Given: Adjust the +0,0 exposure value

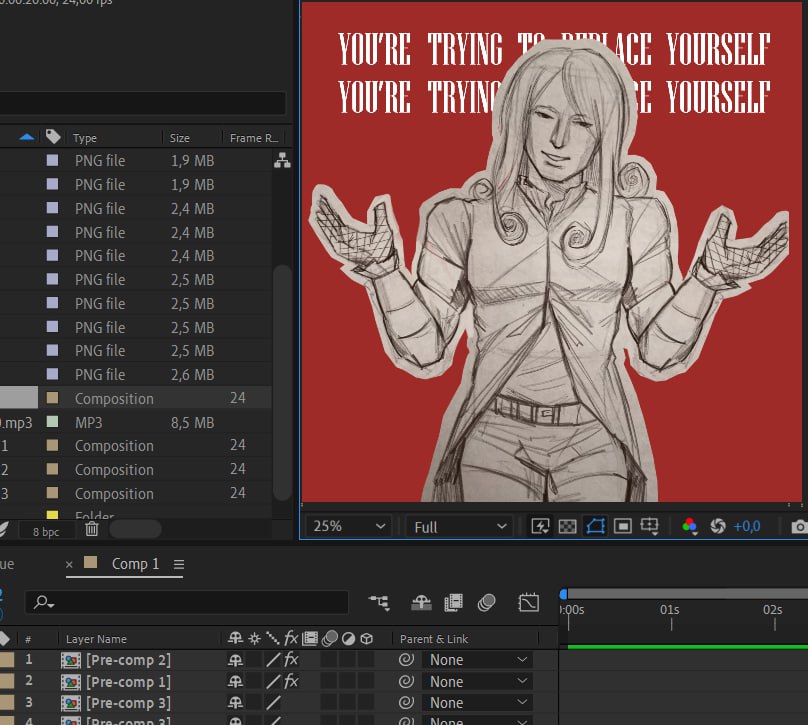Looking at the screenshot, I should click(x=747, y=526).
